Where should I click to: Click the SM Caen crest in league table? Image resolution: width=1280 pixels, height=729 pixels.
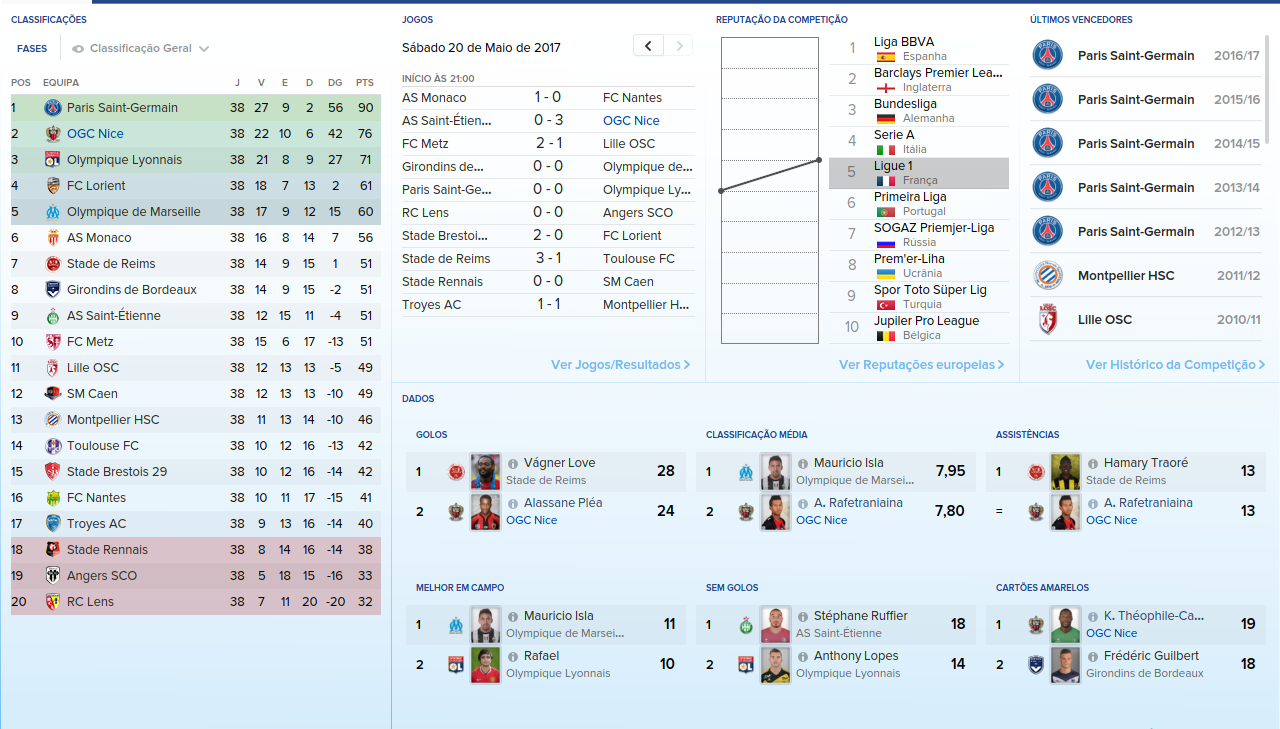point(53,393)
